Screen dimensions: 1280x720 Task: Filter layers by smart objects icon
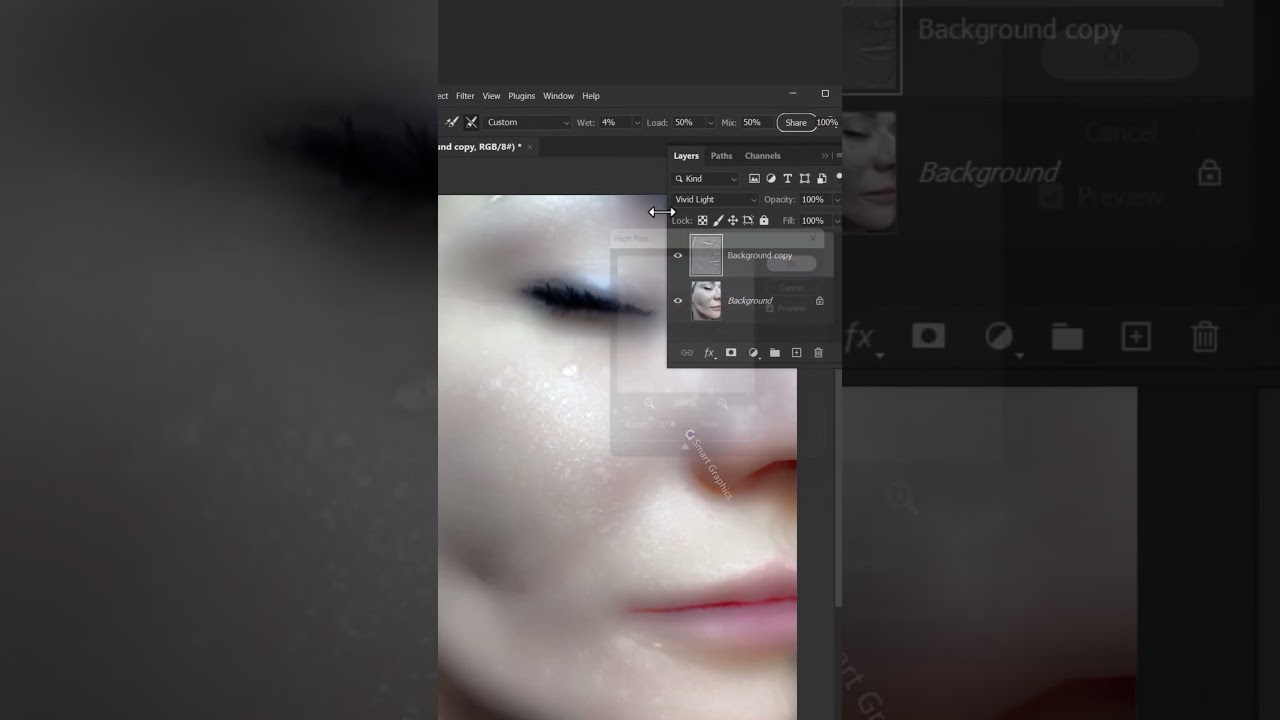pos(822,179)
